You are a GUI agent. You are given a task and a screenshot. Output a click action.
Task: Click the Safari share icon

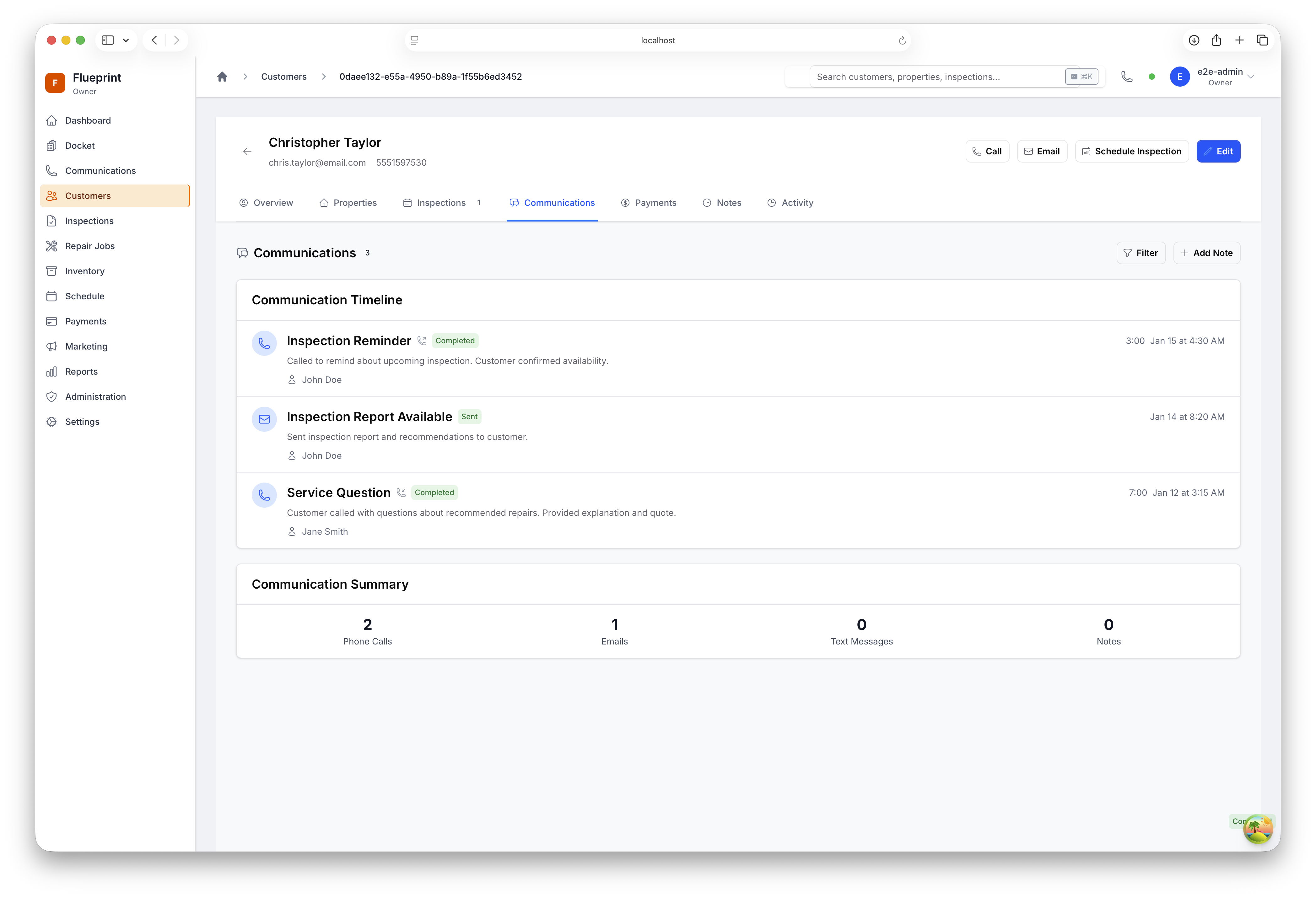tap(1216, 40)
